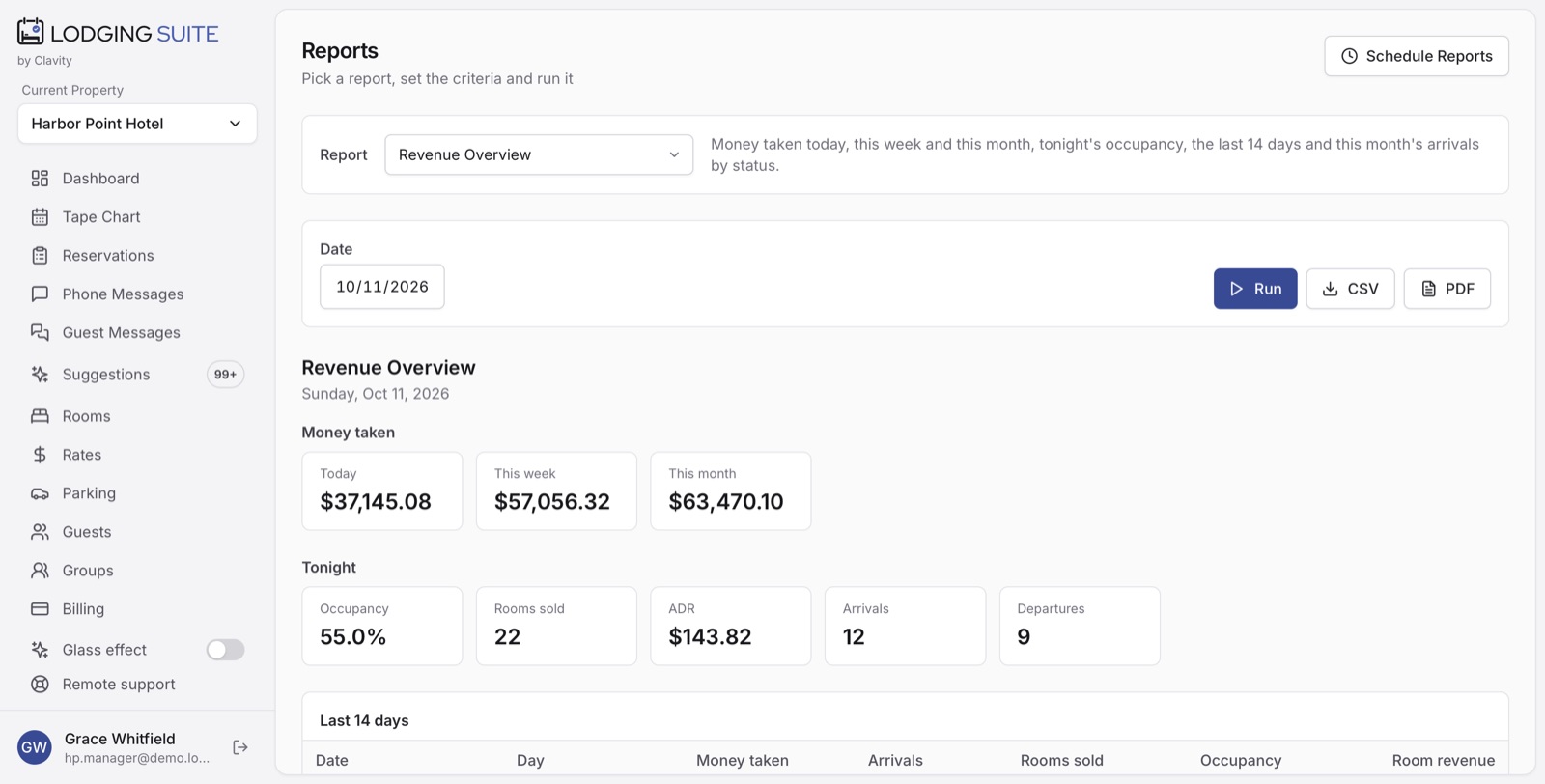The height and width of the screenshot is (784, 1545).
Task: Click the Groups icon in sidebar
Action: click(x=40, y=571)
